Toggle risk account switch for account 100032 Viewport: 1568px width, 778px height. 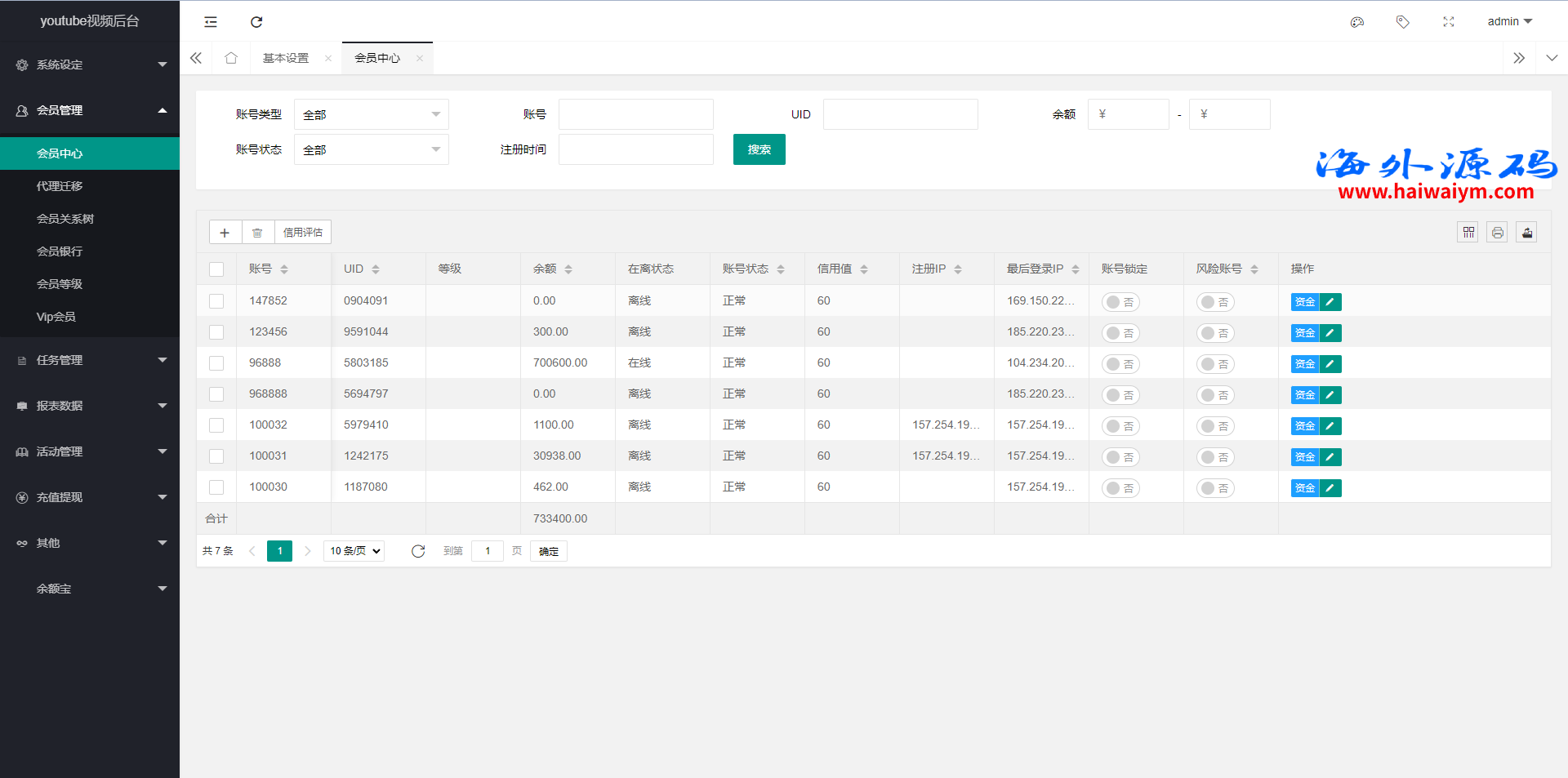pyautogui.click(x=1215, y=426)
